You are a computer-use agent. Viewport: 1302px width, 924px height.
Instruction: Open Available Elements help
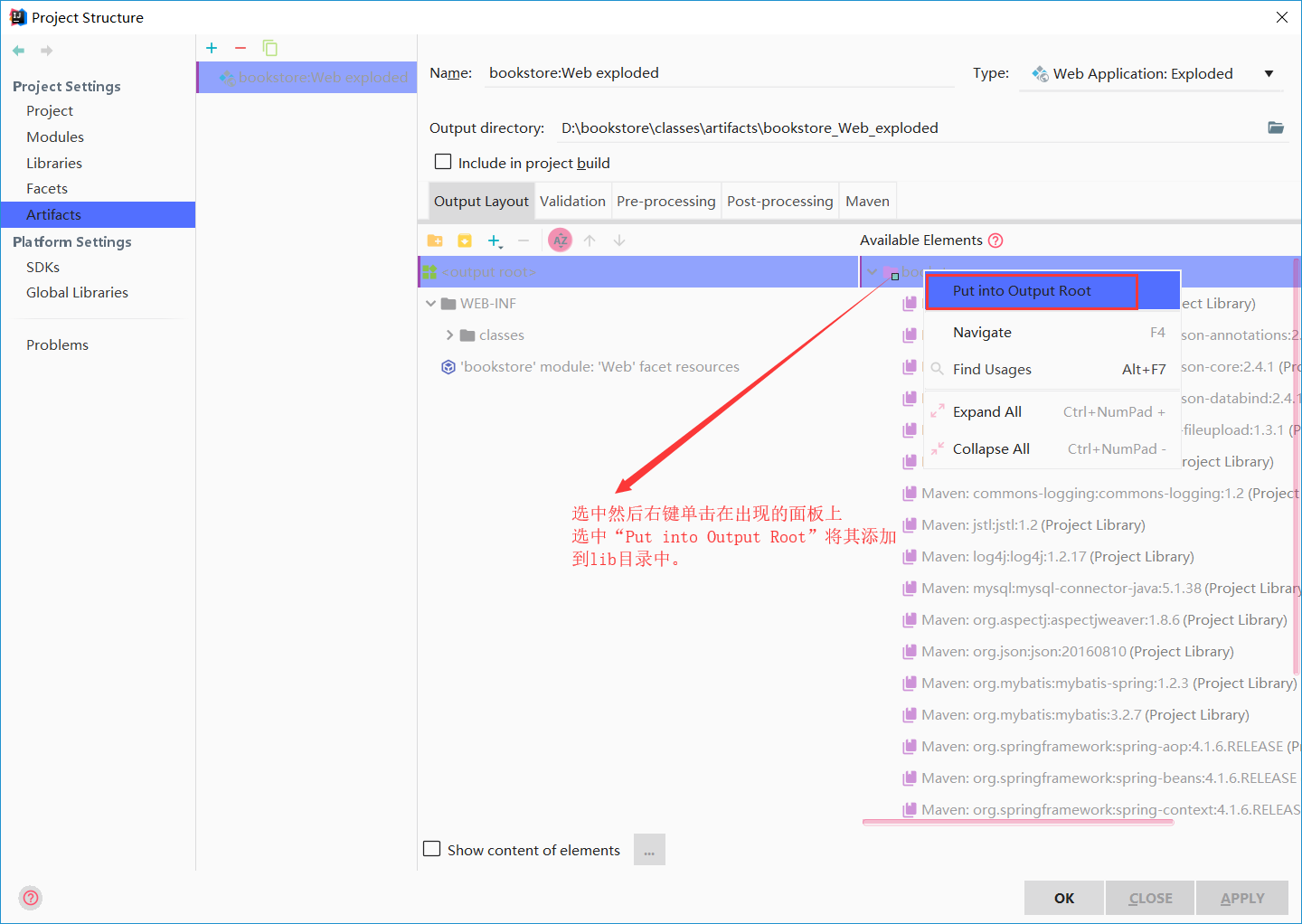pos(995,240)
